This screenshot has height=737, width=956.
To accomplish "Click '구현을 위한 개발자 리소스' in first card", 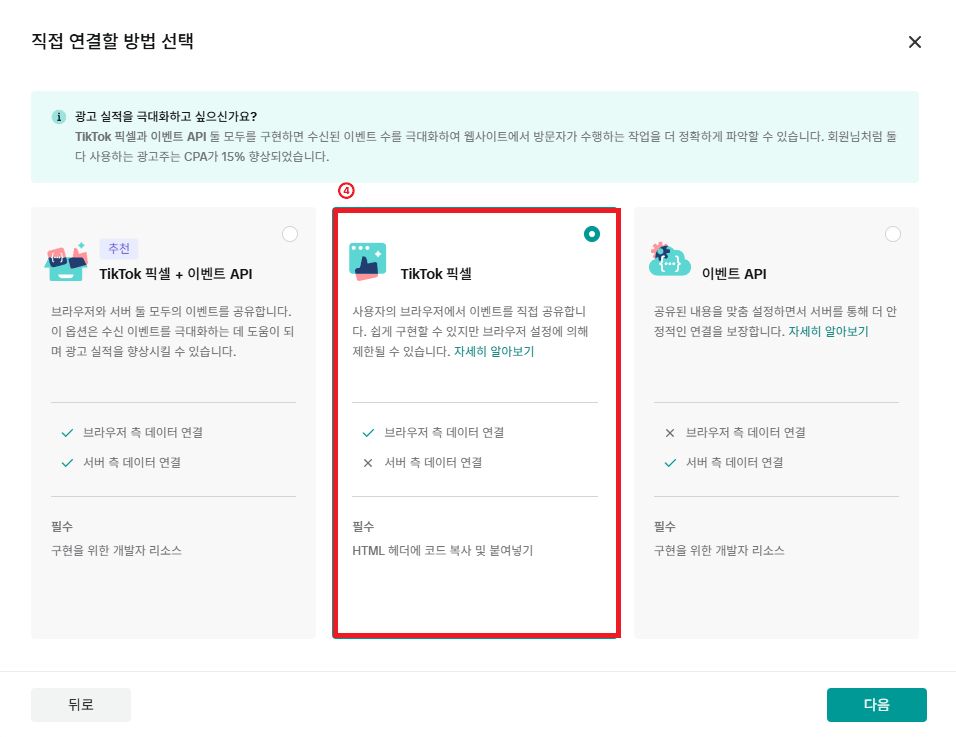I will (x=116, y=550).
